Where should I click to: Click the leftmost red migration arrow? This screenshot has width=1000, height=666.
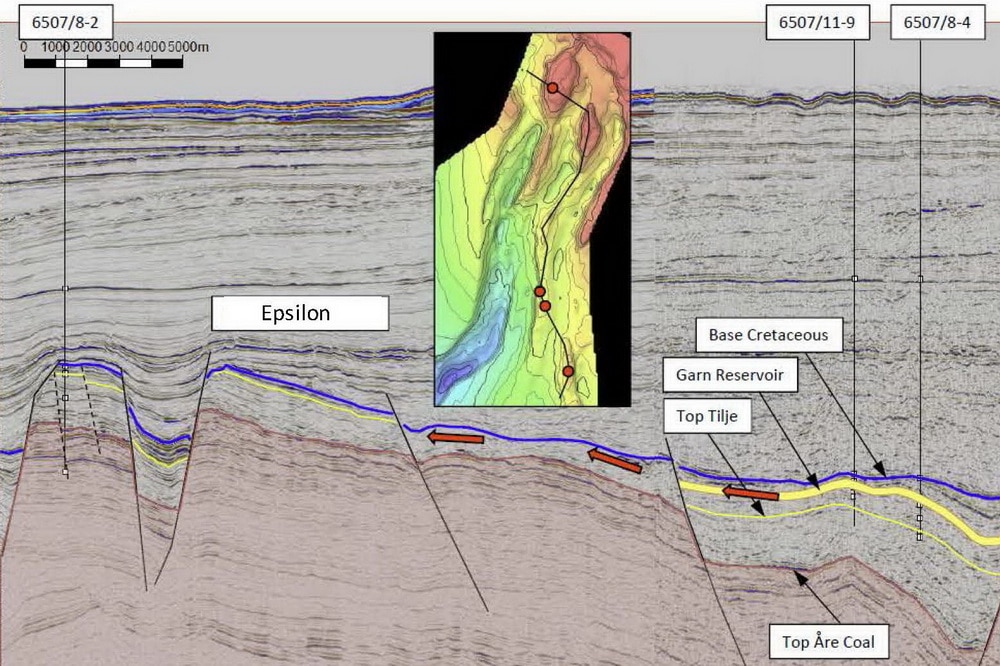[455, 437]
